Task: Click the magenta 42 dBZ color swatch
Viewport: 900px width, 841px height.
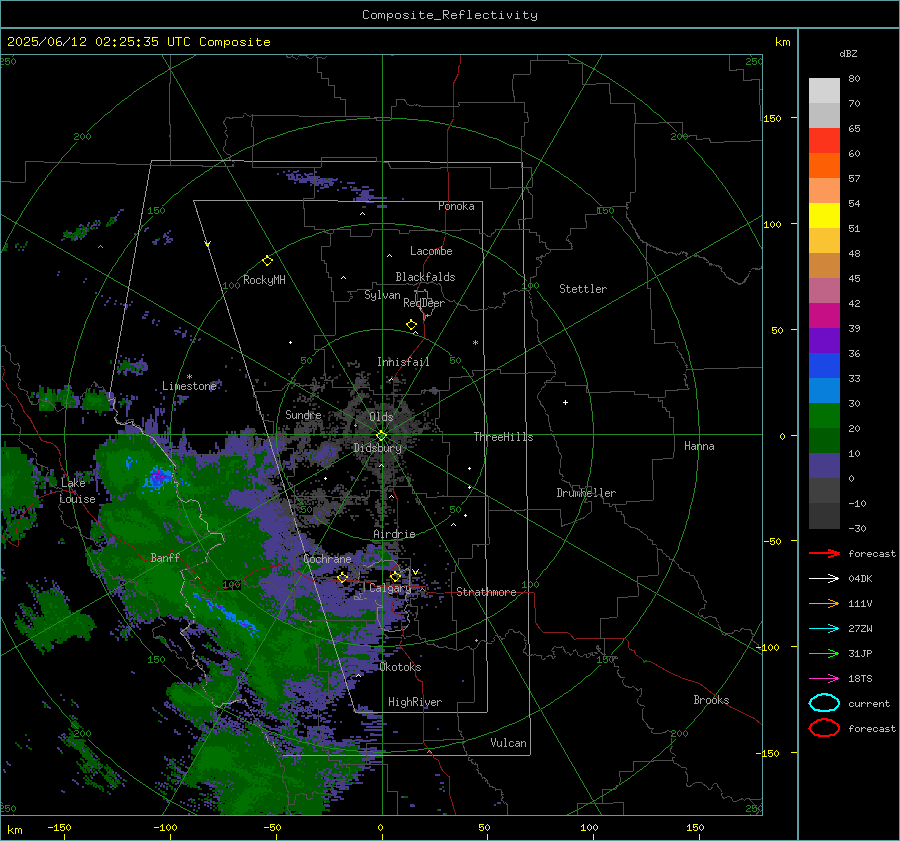Action: [824, 315]
